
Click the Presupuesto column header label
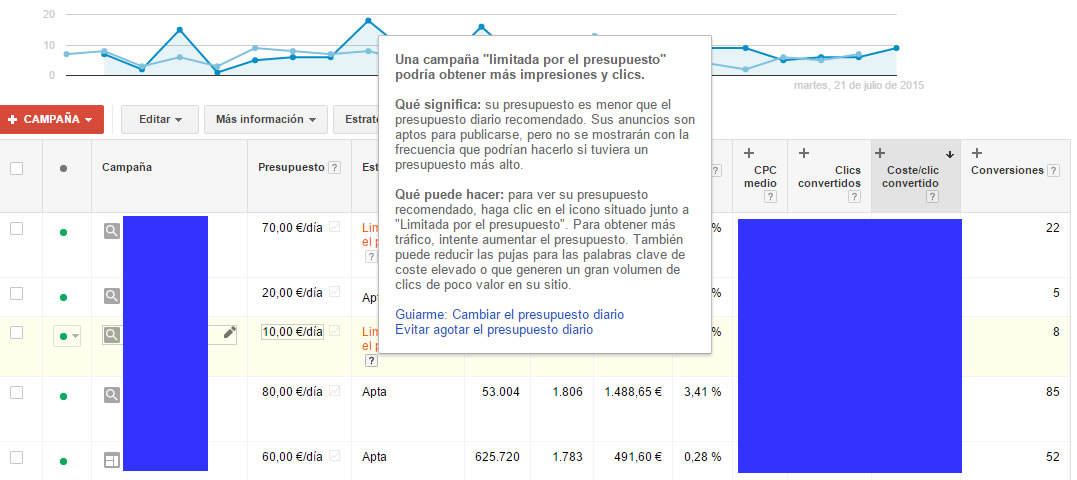tap(291, 168)
